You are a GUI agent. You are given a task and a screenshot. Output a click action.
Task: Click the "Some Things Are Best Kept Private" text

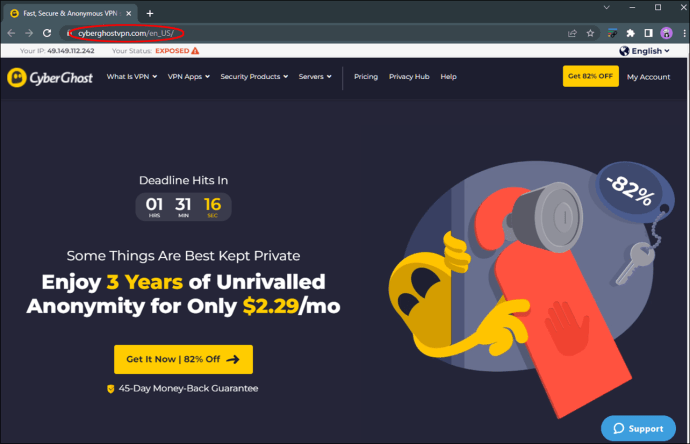click(184, 256)
